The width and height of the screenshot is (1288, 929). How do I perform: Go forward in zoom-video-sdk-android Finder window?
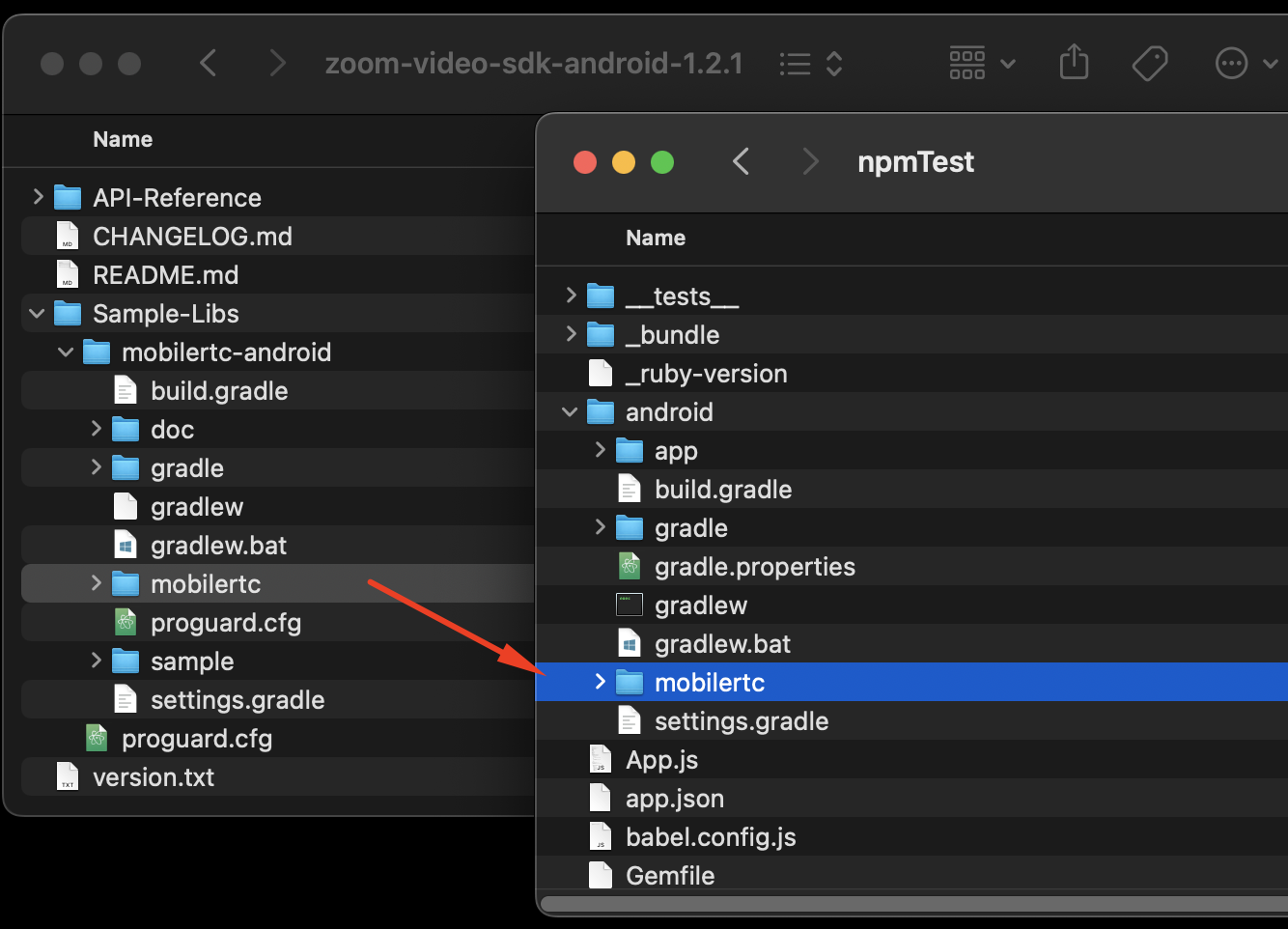click(278, 64)
